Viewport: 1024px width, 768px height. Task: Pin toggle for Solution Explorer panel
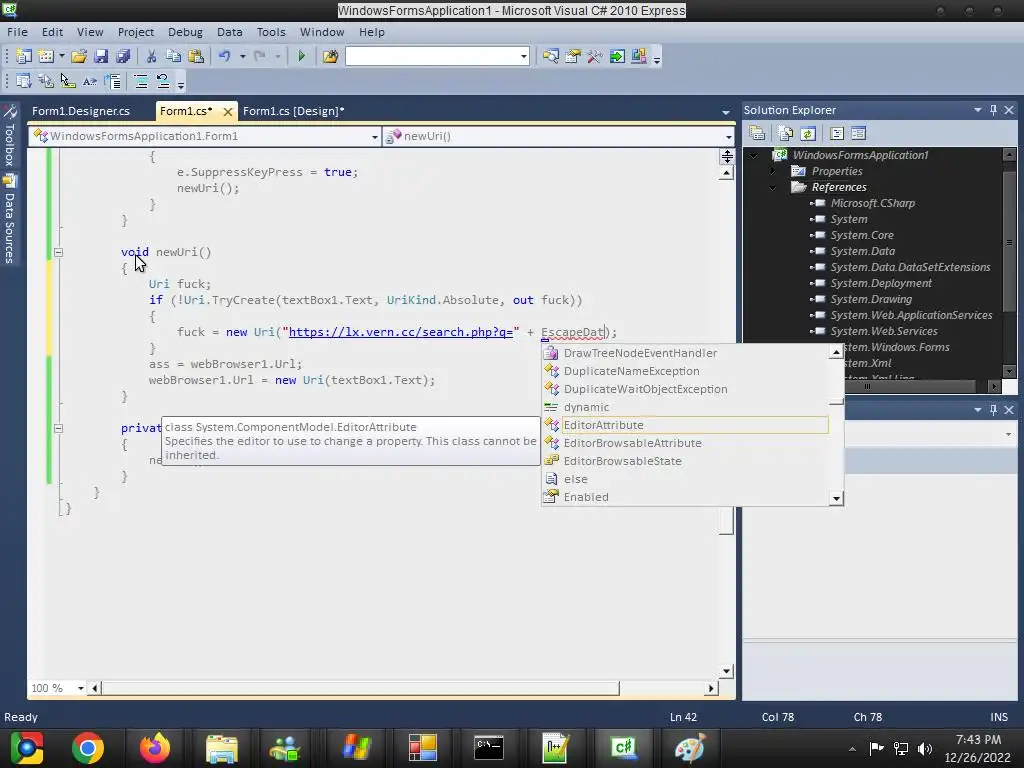click(993, 110)
